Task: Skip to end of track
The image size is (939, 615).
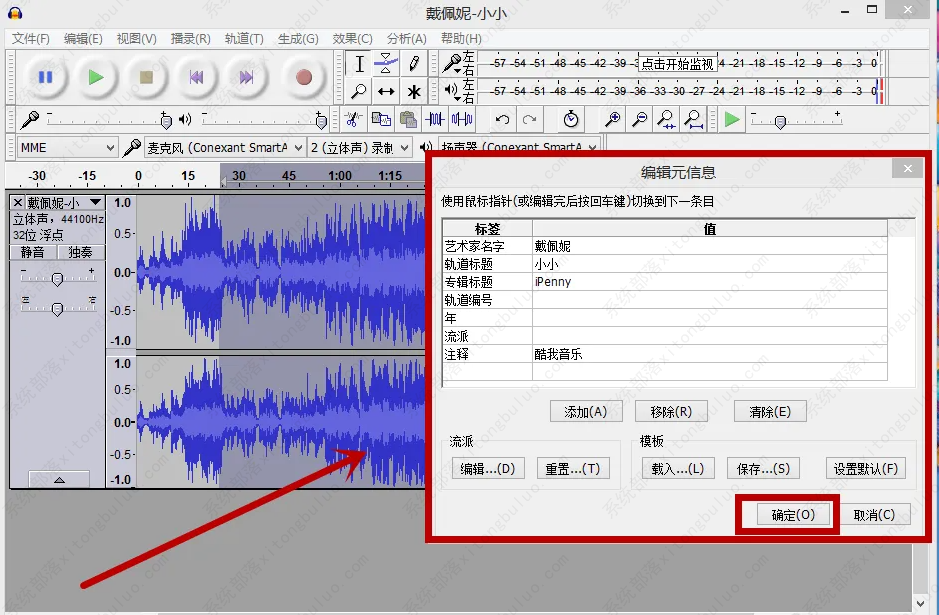Action: 246,77
